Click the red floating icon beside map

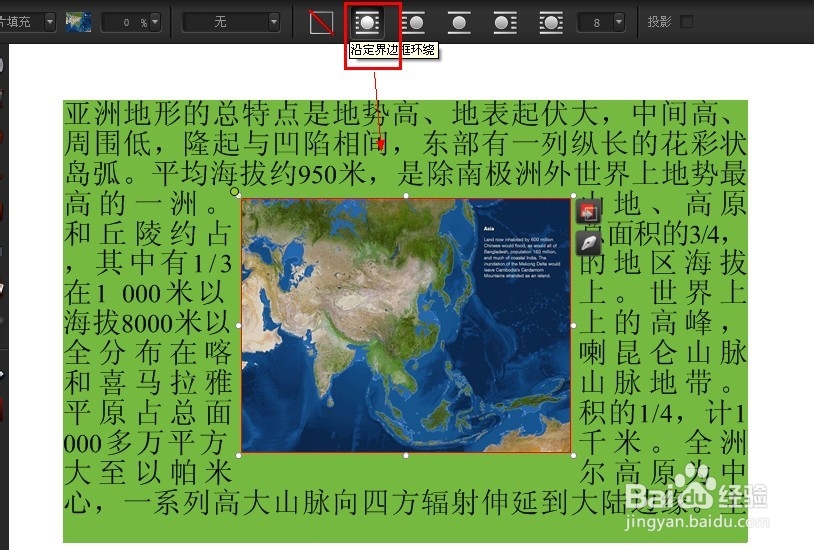pyautogui.click(x=589, y=212)
